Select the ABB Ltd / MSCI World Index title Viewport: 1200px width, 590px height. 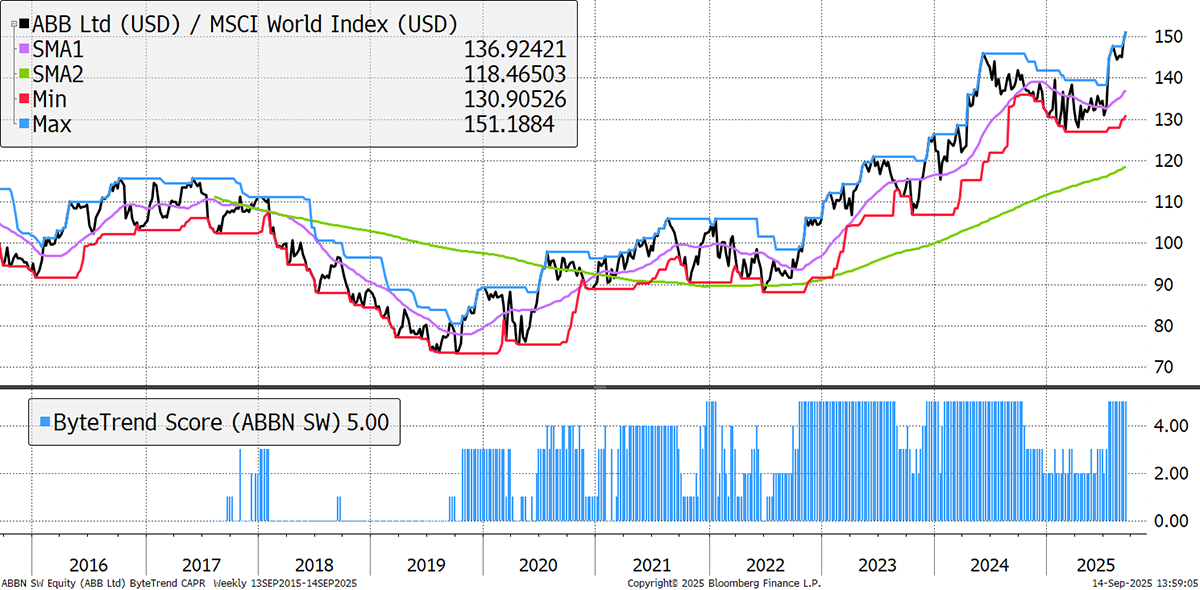pos(245,23)
